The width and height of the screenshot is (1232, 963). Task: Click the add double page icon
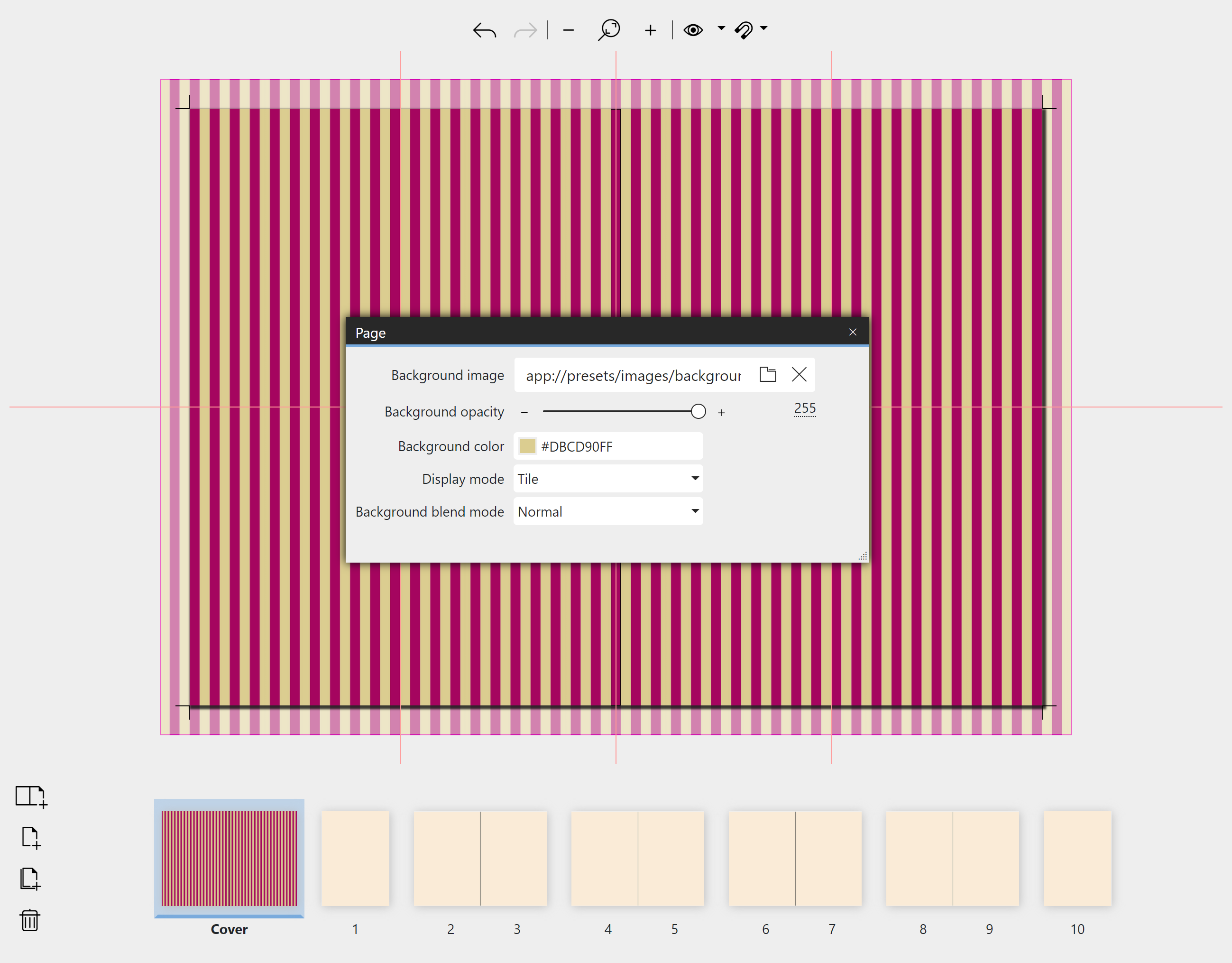click(31, 796)
